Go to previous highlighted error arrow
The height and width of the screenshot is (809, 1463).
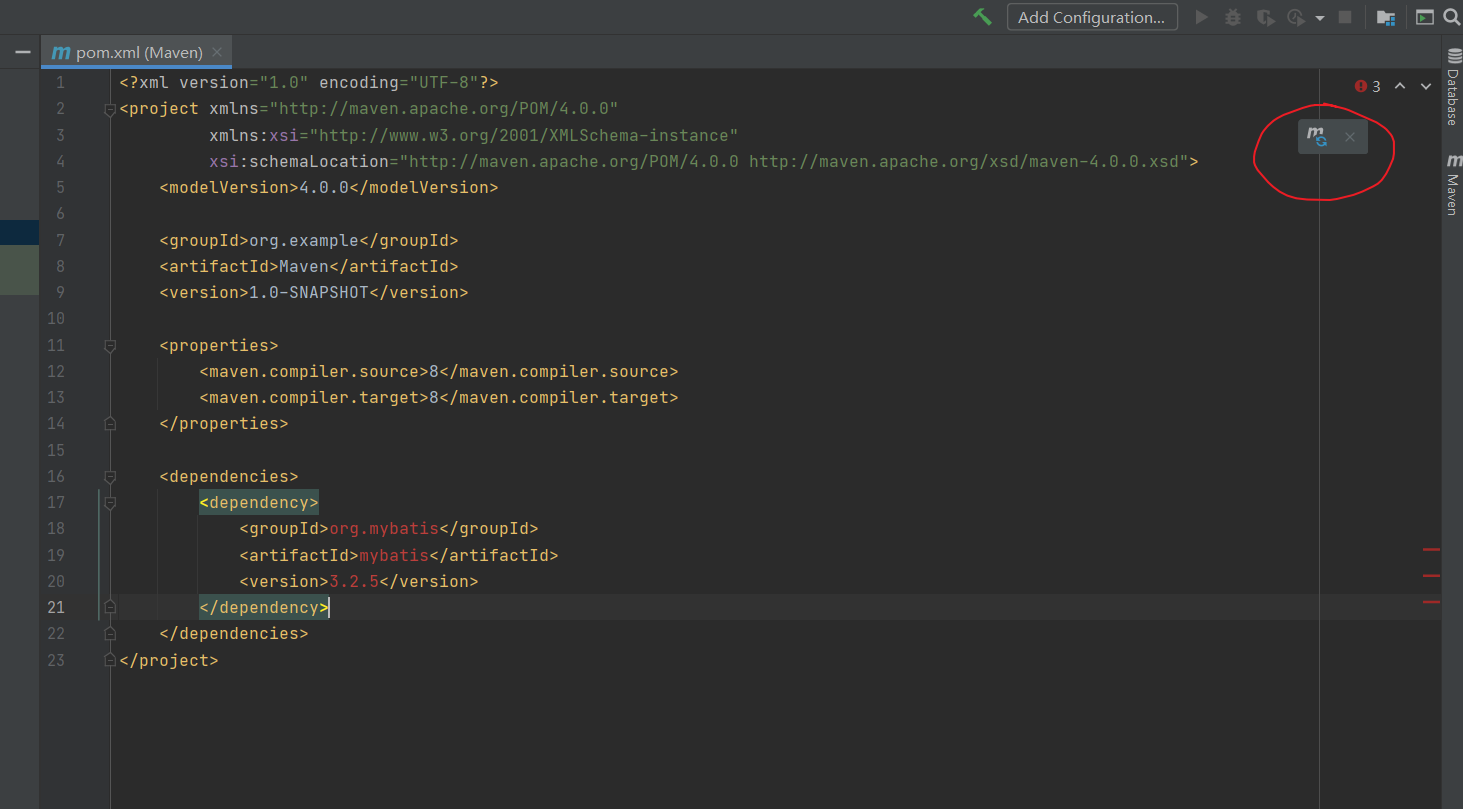(1400, 87)
